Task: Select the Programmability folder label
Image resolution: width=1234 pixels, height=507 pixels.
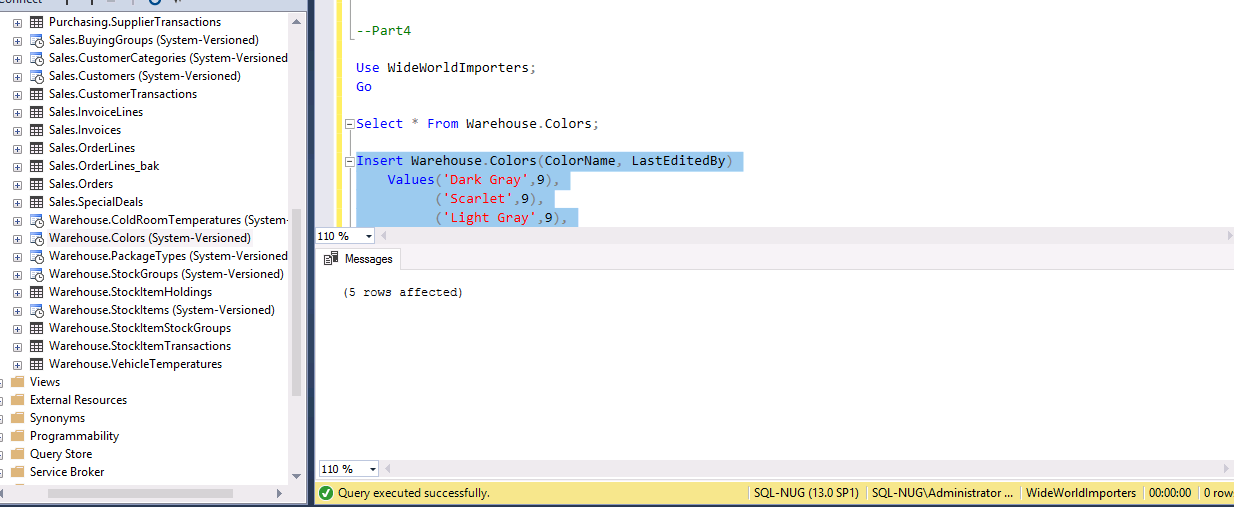Action: point(74,436)
